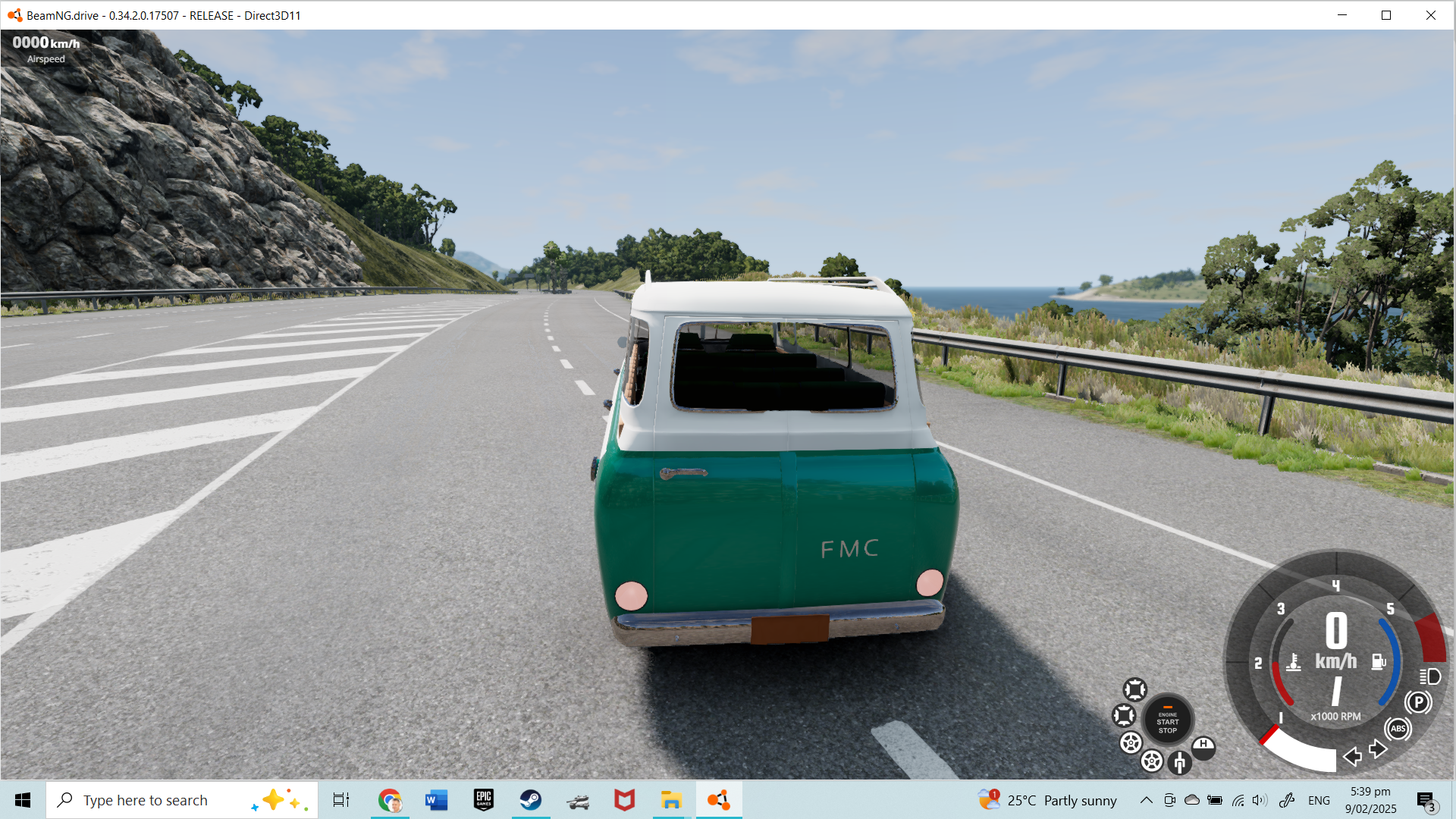1456x819 pixels.
Task: Click the ABS indicator icon
Action: coord(1398,729)
